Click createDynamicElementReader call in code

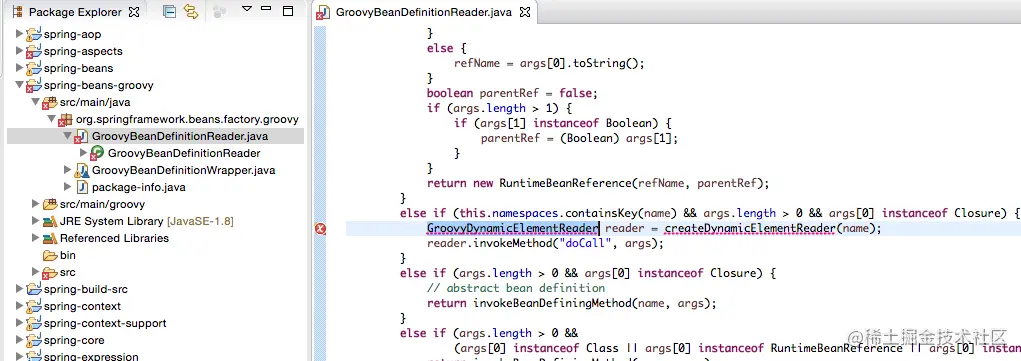pyautogui.click(x=749, y=228)
